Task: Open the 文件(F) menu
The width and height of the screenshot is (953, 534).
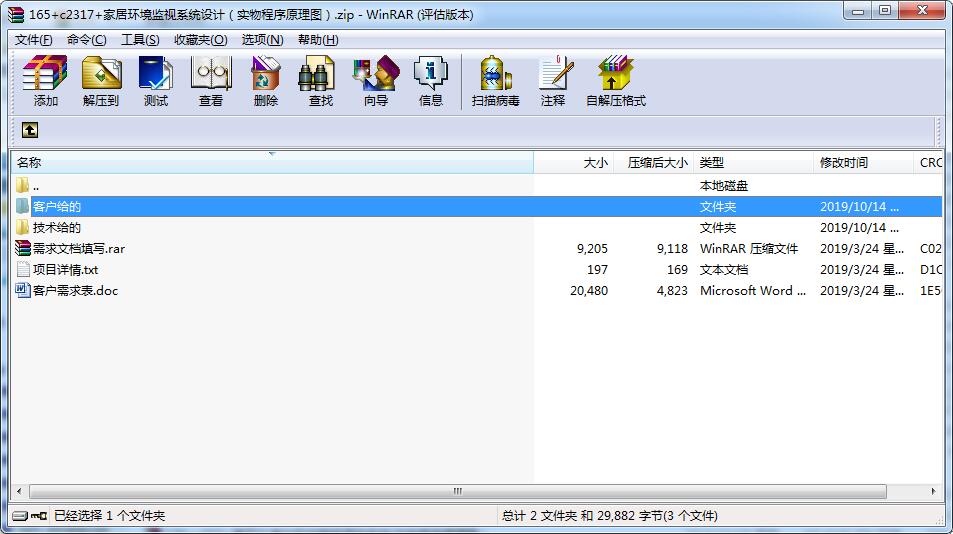Action: [x=33, y=40]
